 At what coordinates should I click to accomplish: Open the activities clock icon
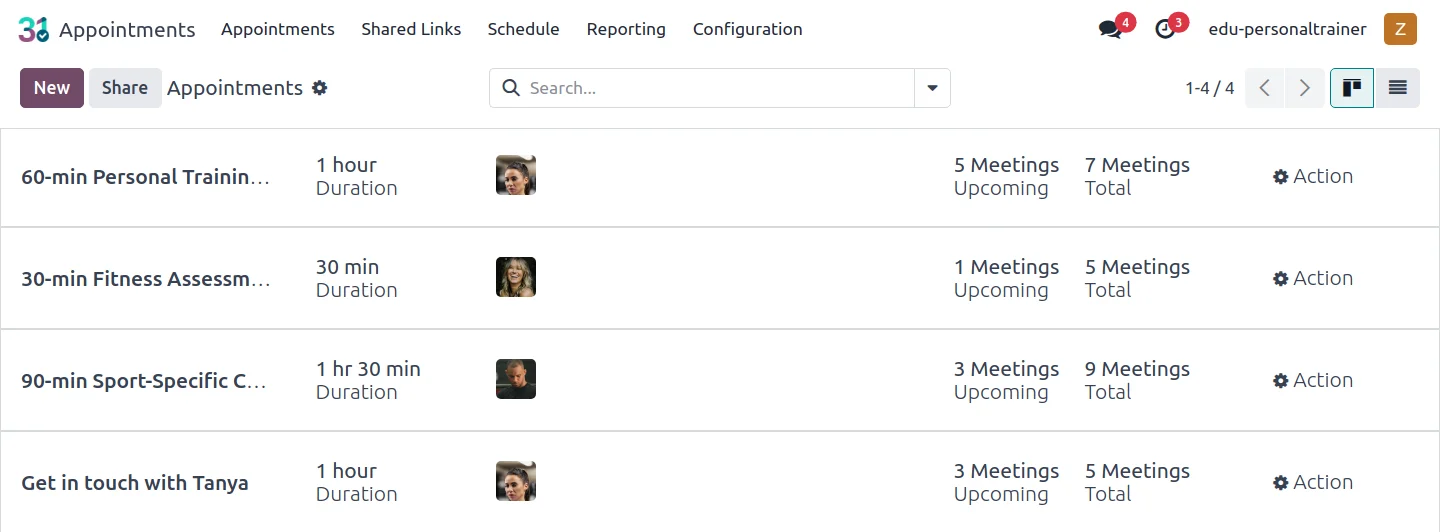pyautogui.click(x=1165, y=29)
